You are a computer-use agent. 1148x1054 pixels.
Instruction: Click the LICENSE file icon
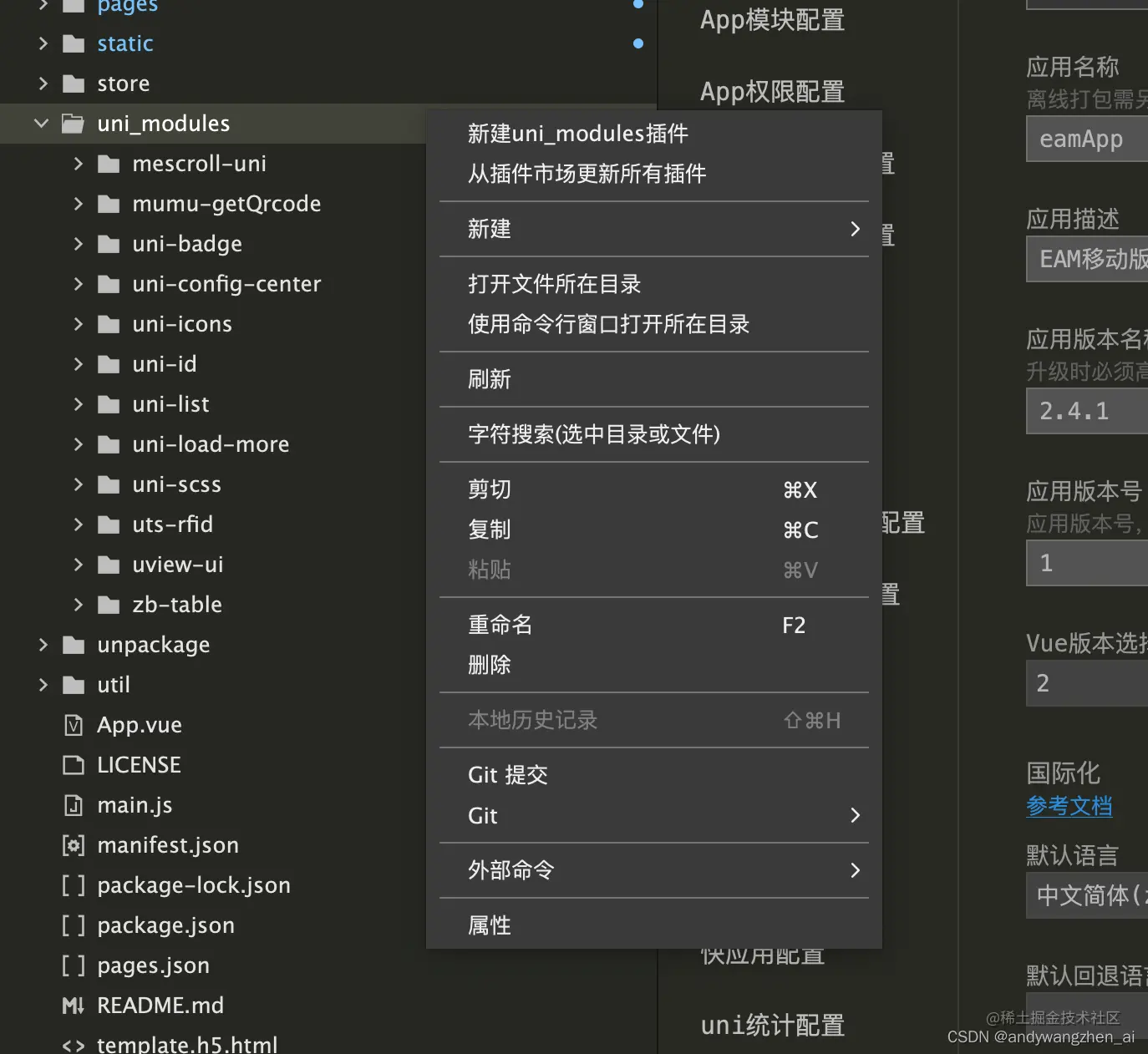point(73,765)
